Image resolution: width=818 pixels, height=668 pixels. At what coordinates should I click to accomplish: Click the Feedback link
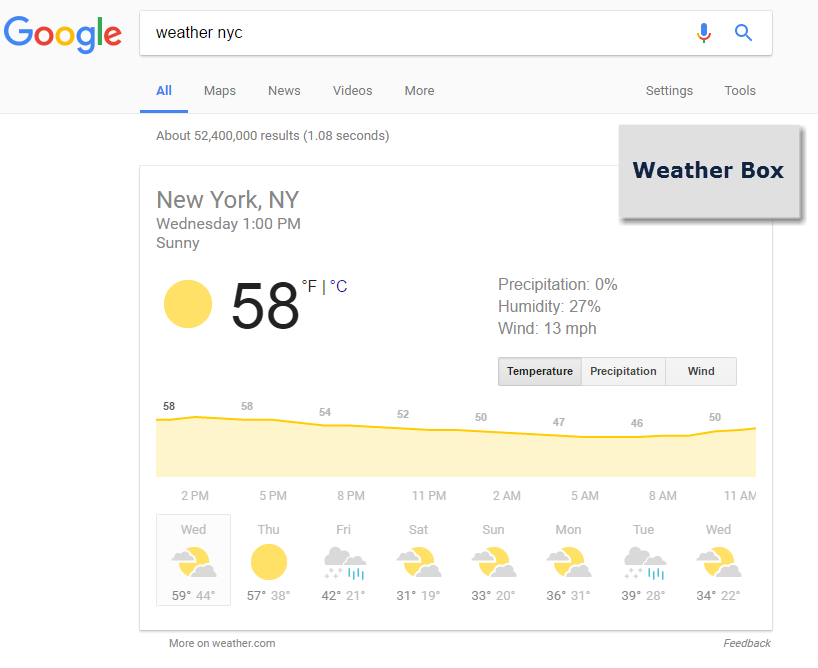click(747, 644)
